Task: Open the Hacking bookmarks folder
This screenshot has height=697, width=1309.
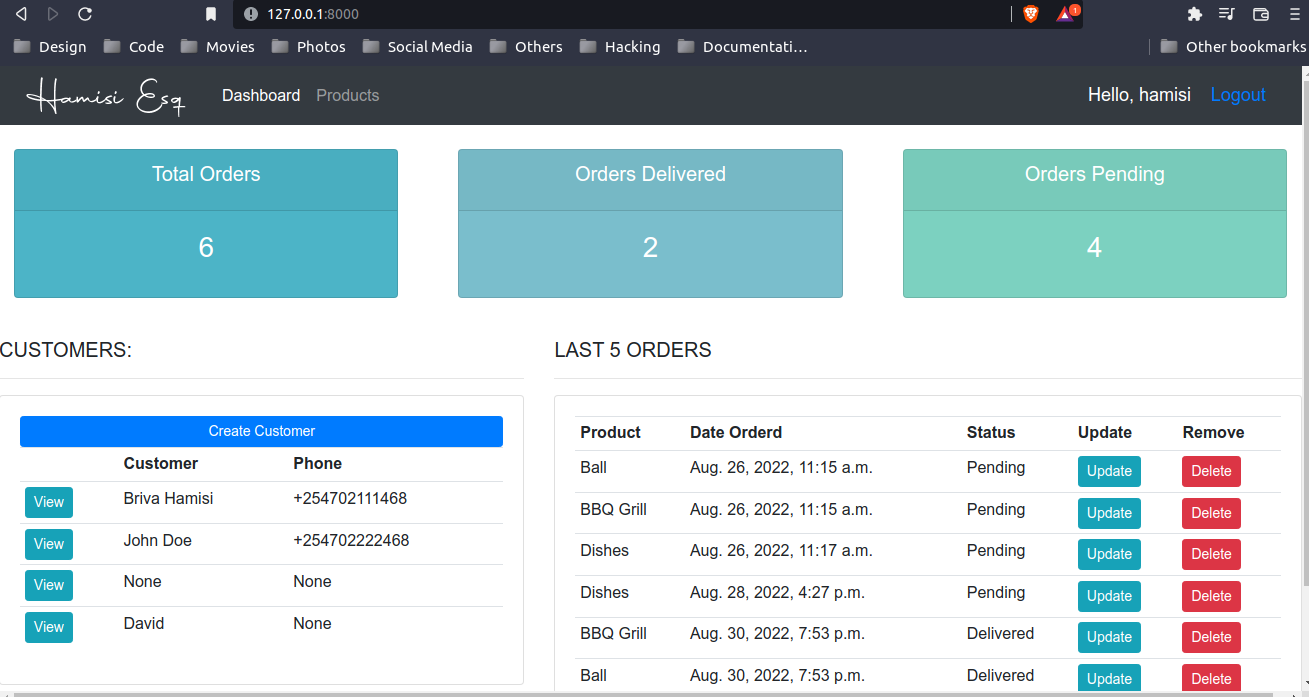Action: [x=620, y=46]
